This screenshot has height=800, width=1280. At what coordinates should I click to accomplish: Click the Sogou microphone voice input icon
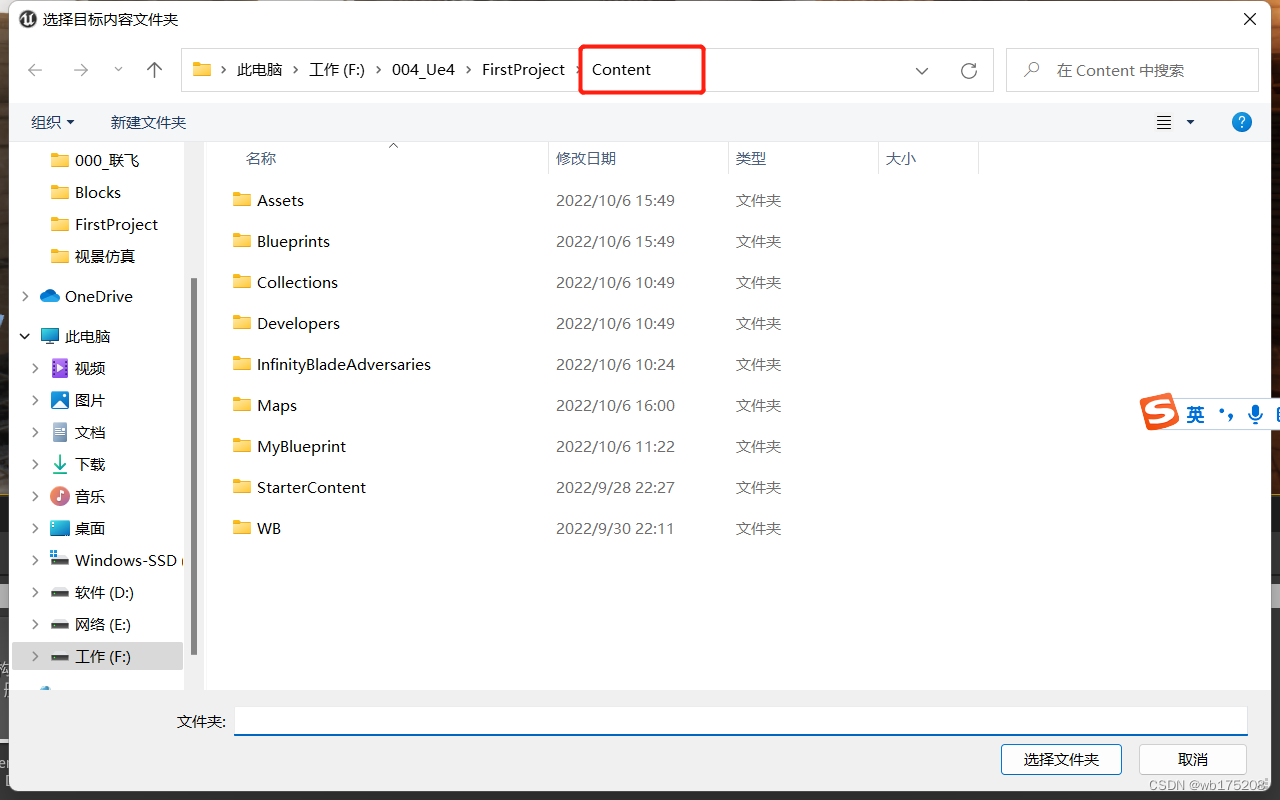[1256, 413]
